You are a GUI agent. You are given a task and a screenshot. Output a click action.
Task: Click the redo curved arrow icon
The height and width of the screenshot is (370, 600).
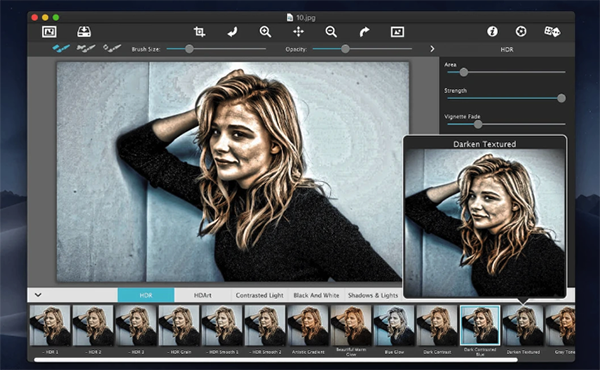coord(364,32)
